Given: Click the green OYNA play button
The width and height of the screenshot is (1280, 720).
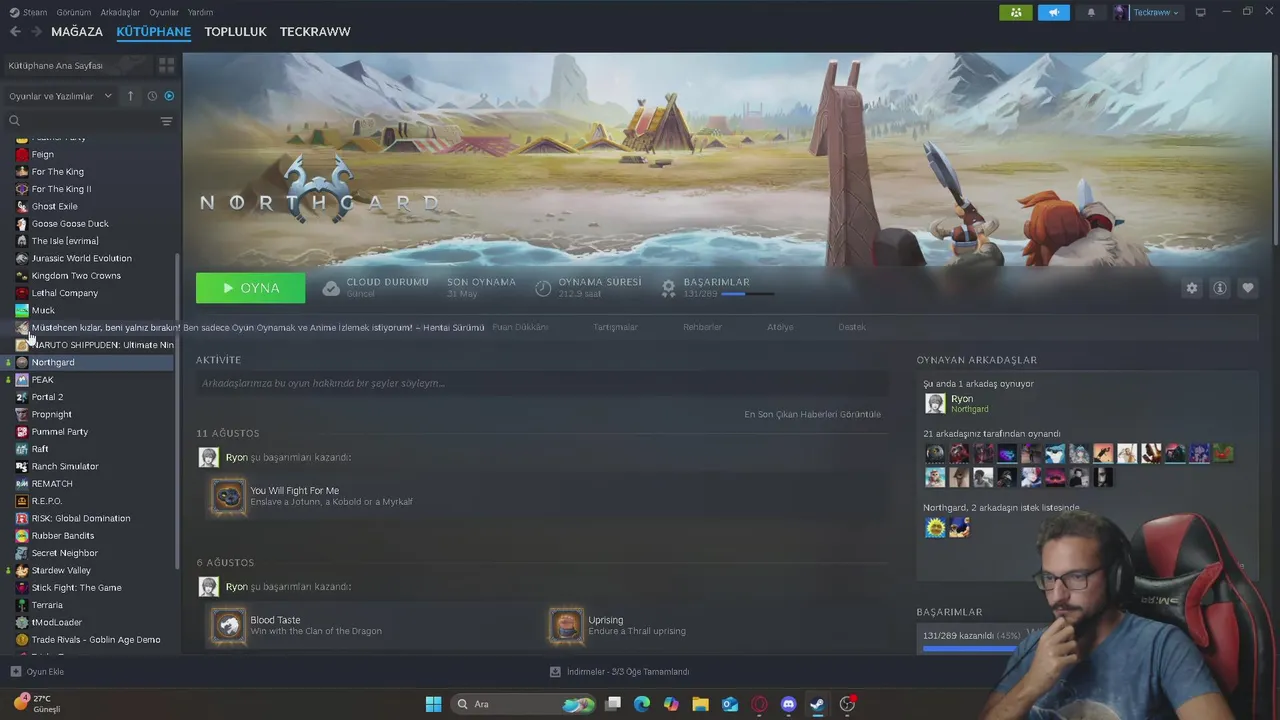Looking at the screenshot, I should point(251,288).
